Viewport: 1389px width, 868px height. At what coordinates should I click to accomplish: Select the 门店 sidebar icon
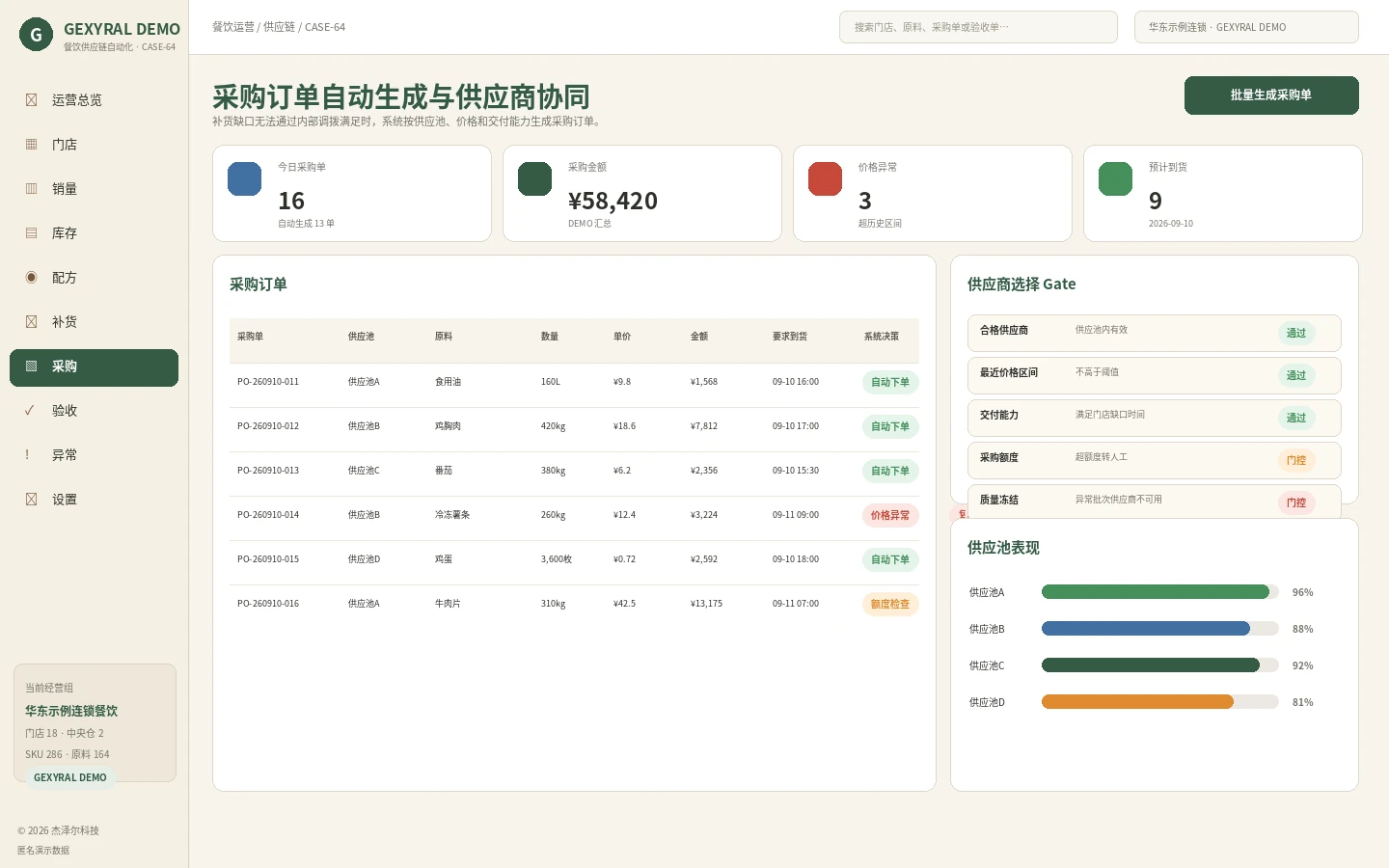tap(31, 145)
